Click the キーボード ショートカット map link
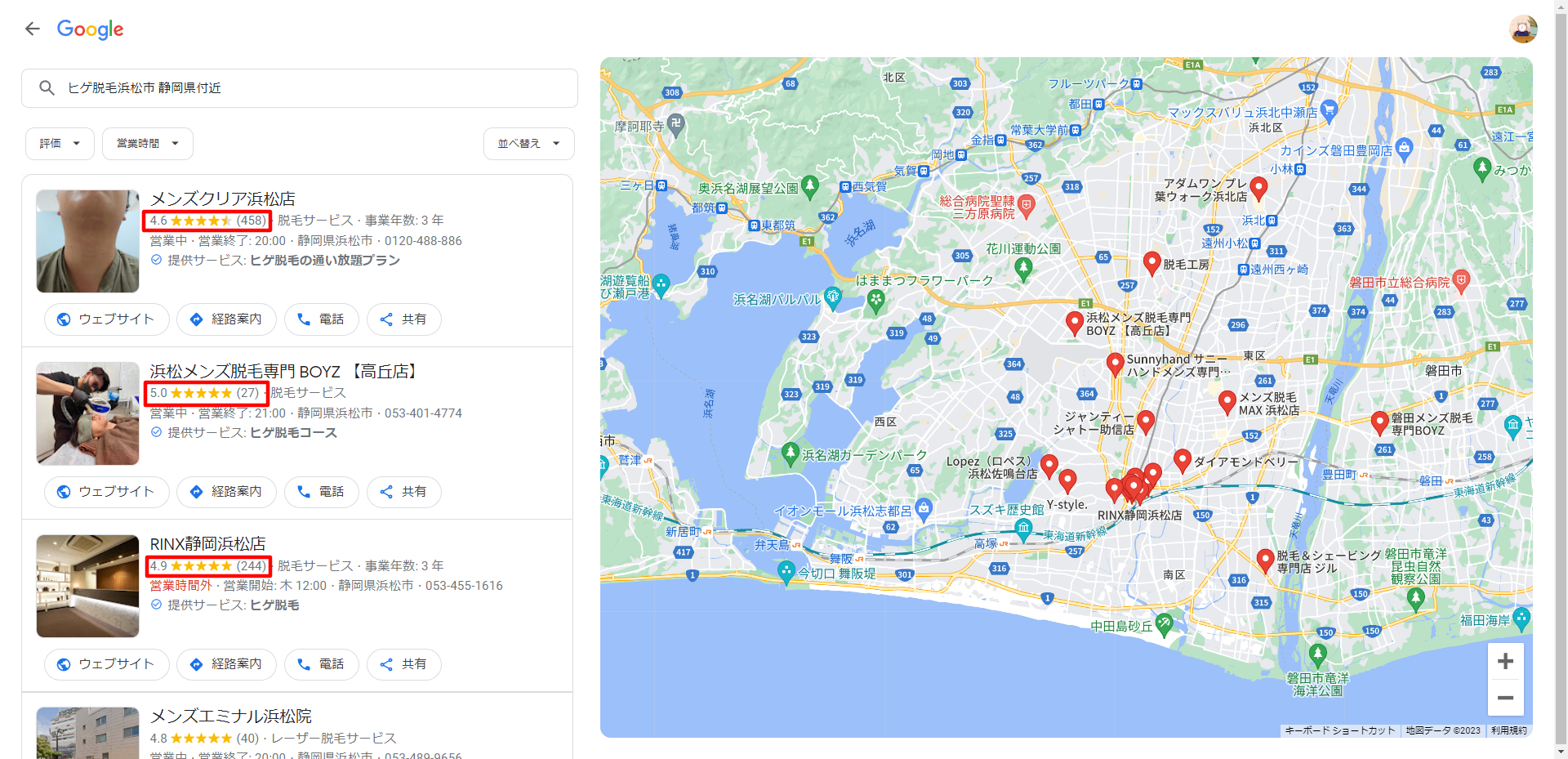This screenshot has height=759, width=1568. click(1339, 730)
